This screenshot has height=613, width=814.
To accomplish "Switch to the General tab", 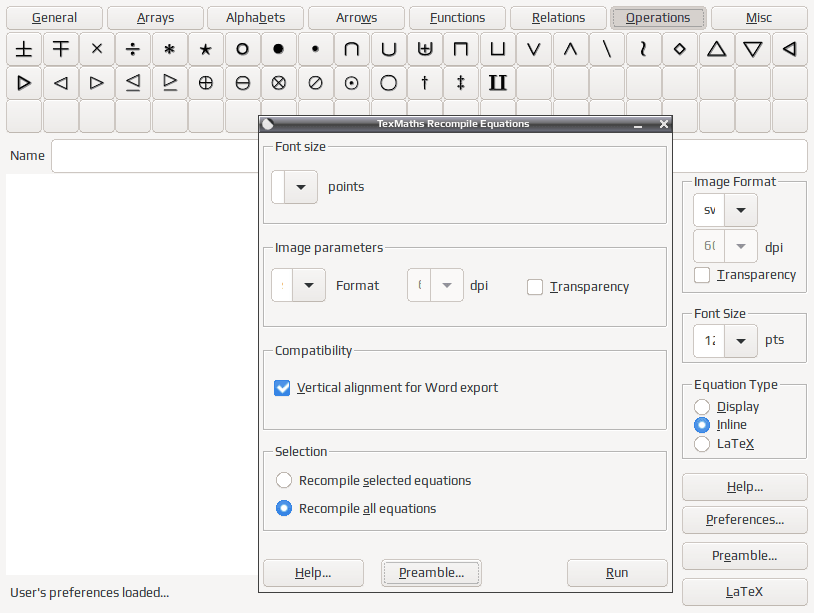I will tap(54, 18).
